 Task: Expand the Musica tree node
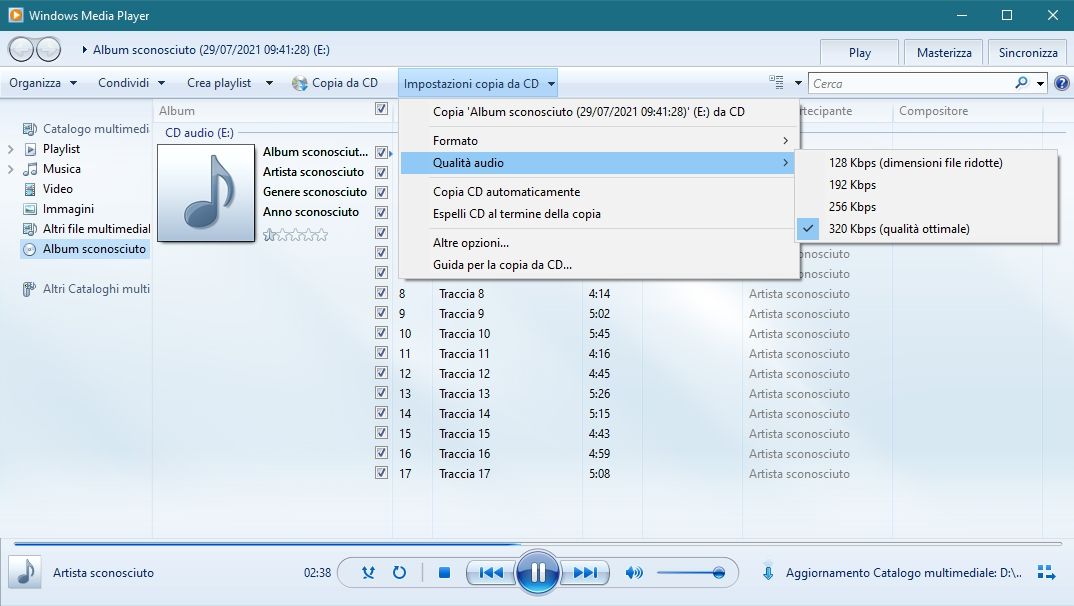10,168
